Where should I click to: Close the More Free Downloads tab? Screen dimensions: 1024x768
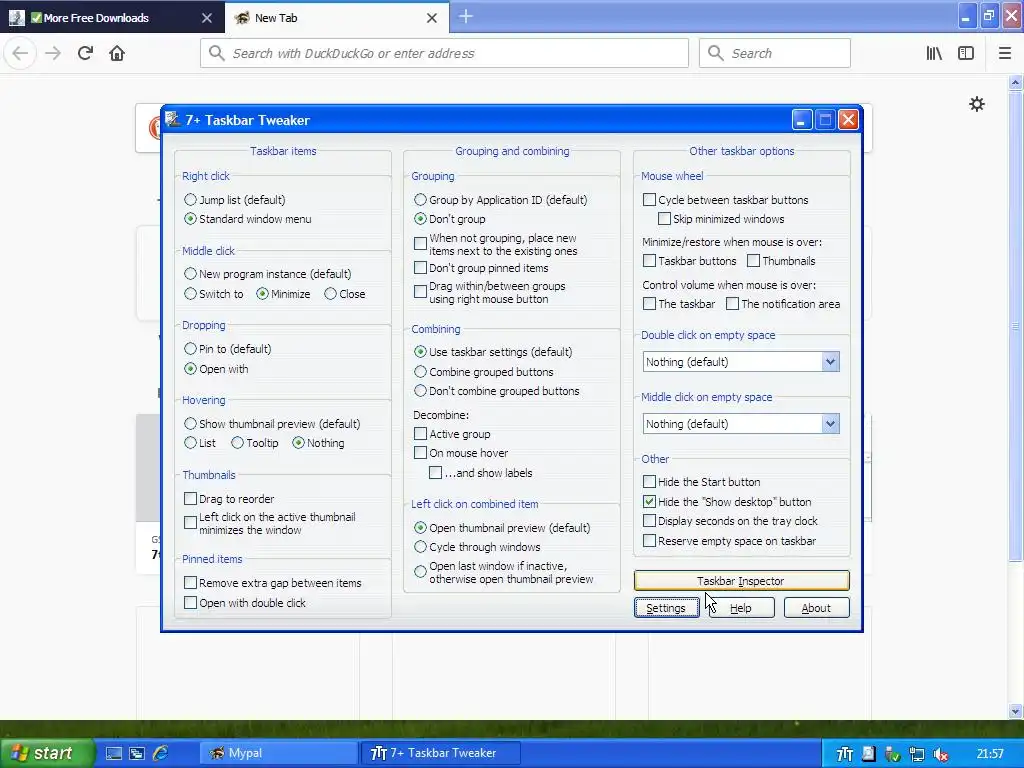[x=207, y=18]
